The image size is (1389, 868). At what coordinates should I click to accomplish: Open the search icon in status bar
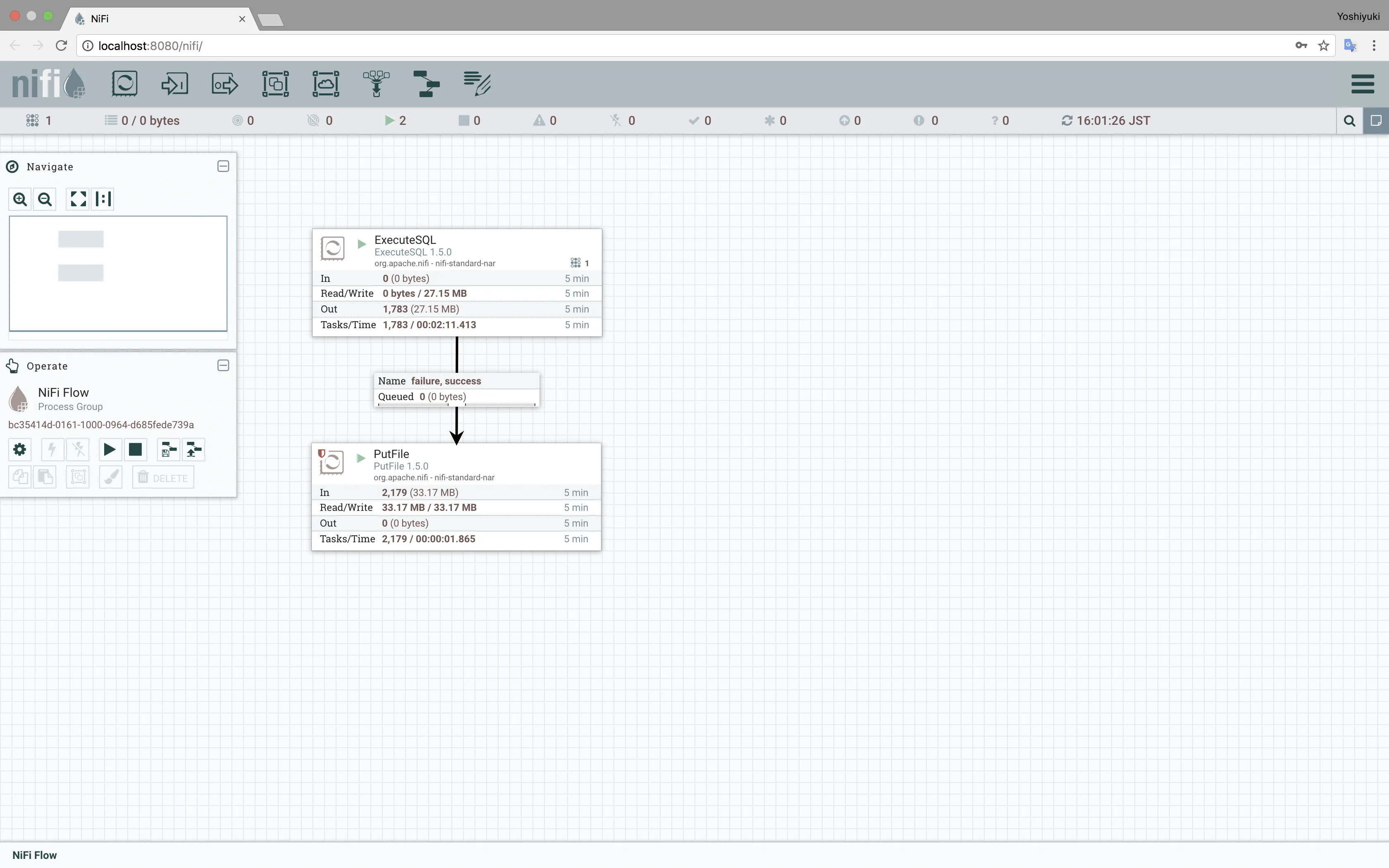point(1349,121)
